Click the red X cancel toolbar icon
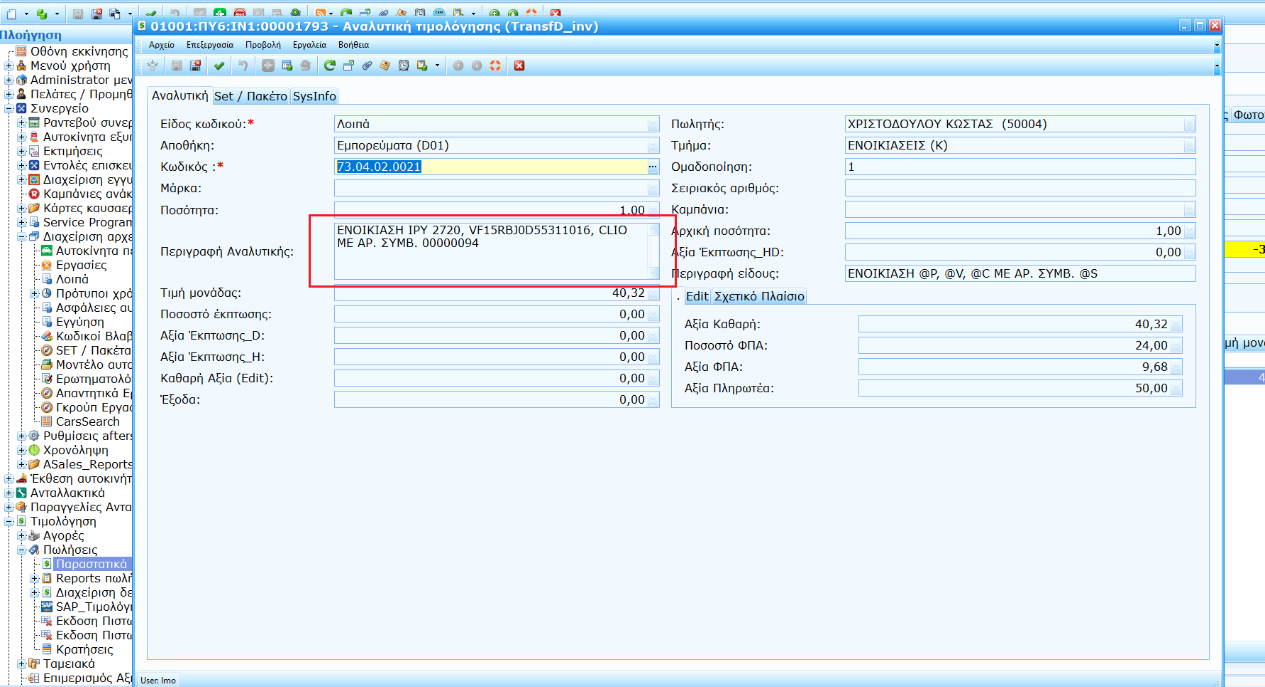The height and width of the screenshot is (687, 1265). pyautogui.click(x=519, y=66)
